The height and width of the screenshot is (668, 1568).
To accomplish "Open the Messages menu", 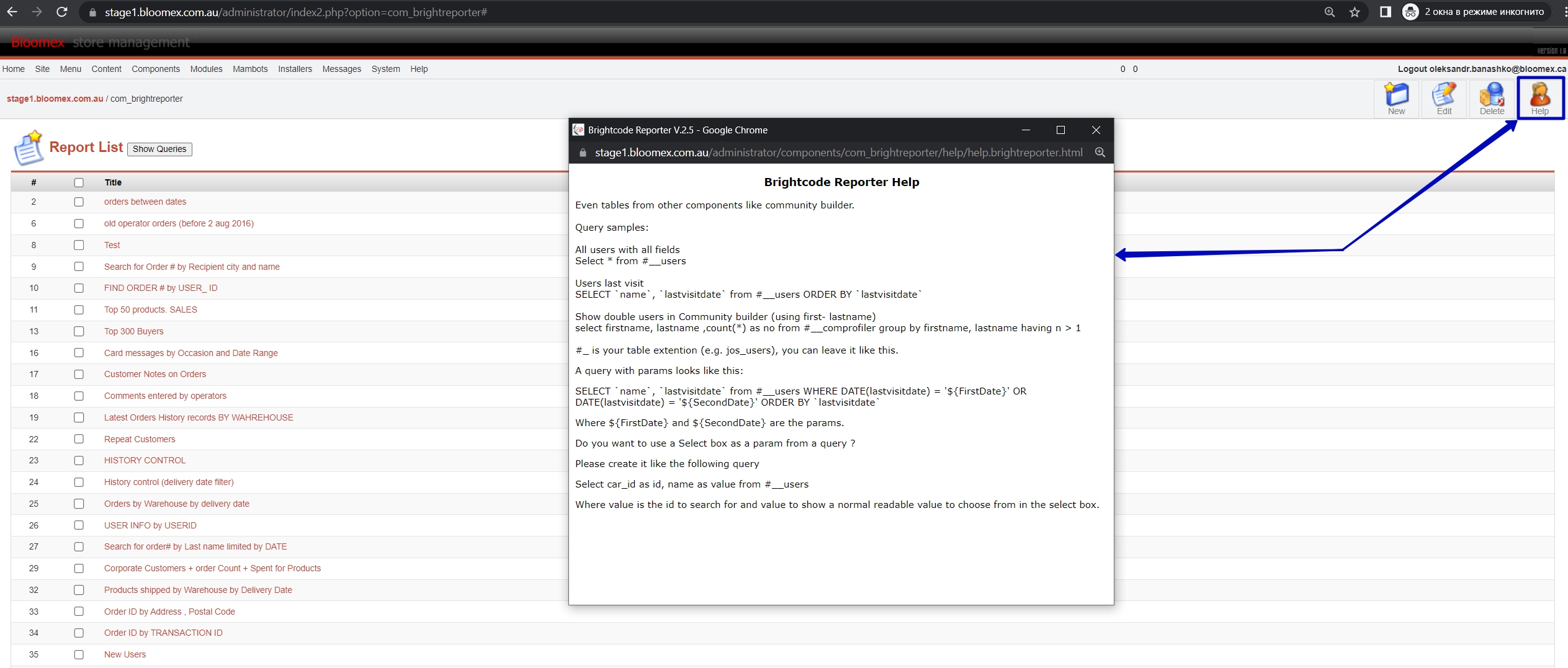I will click(x=341, y=69).
